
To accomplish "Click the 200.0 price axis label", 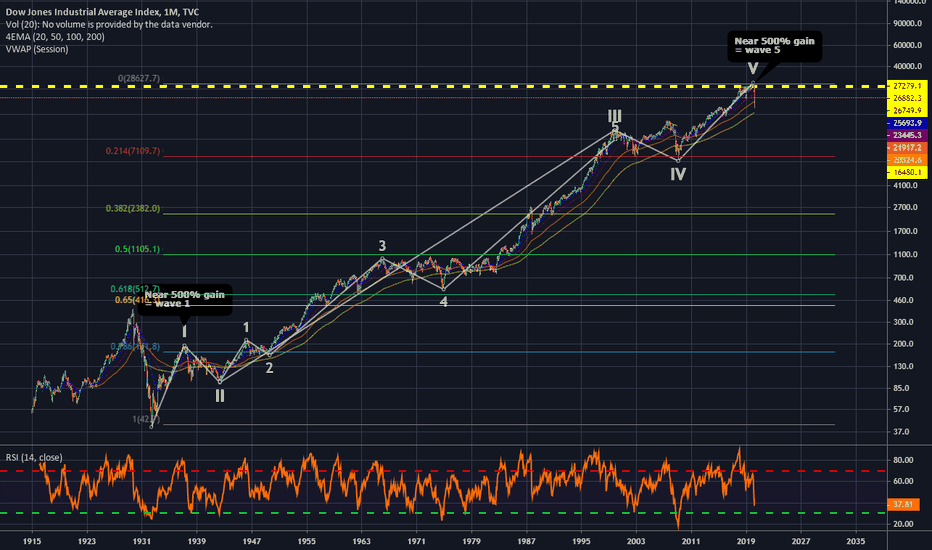I will pyautogui.click(x=903, y=344).
